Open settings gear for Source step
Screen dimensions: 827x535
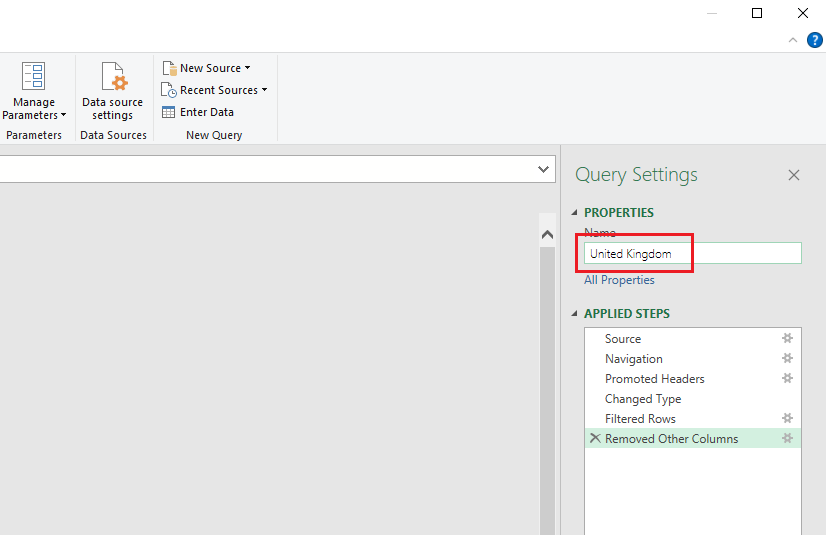(x=787, y=339)
